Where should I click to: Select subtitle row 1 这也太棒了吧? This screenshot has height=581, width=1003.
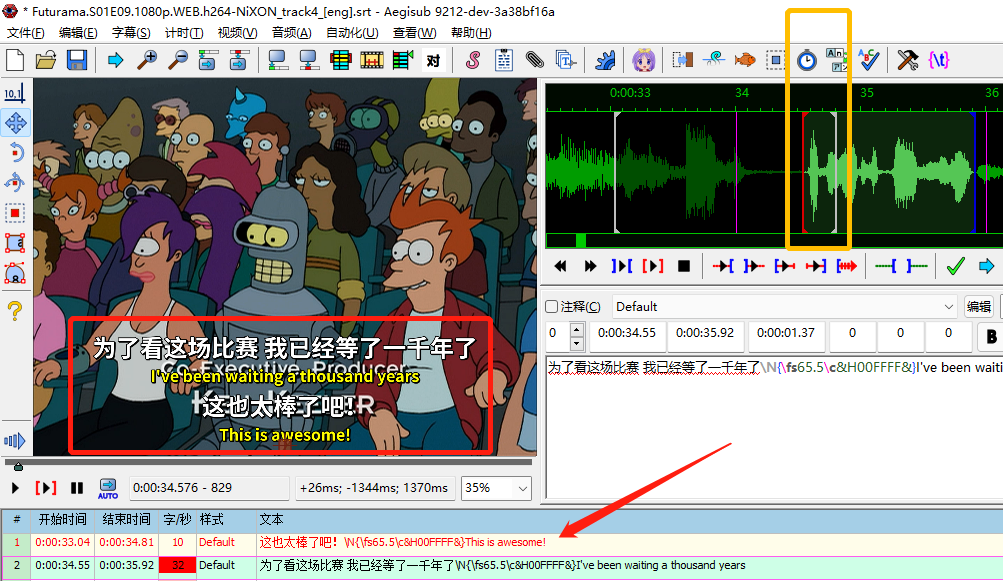click(400, 542)
